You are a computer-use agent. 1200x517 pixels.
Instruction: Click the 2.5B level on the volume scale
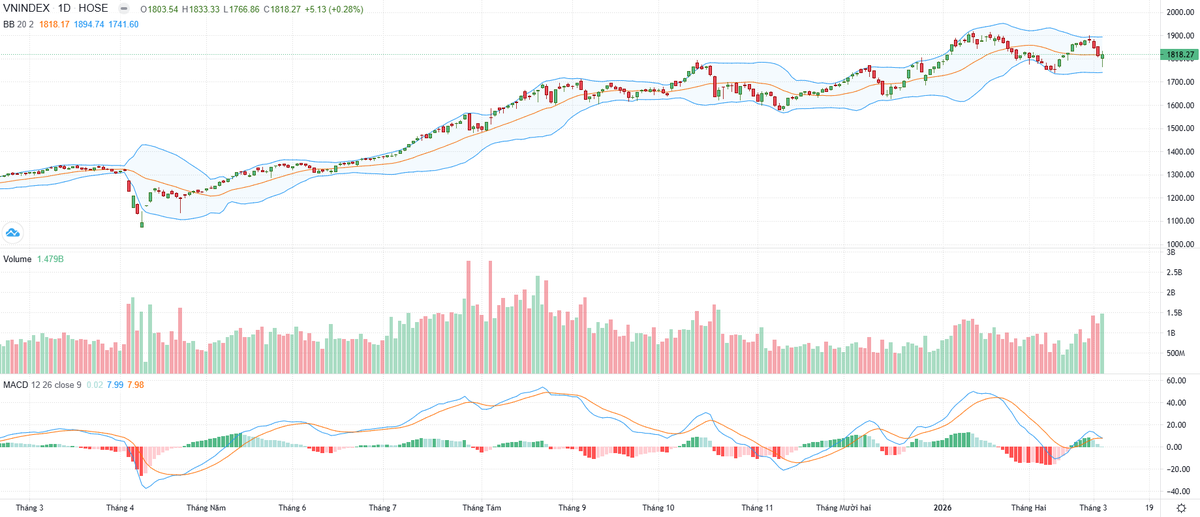(x=1173, y=272)
